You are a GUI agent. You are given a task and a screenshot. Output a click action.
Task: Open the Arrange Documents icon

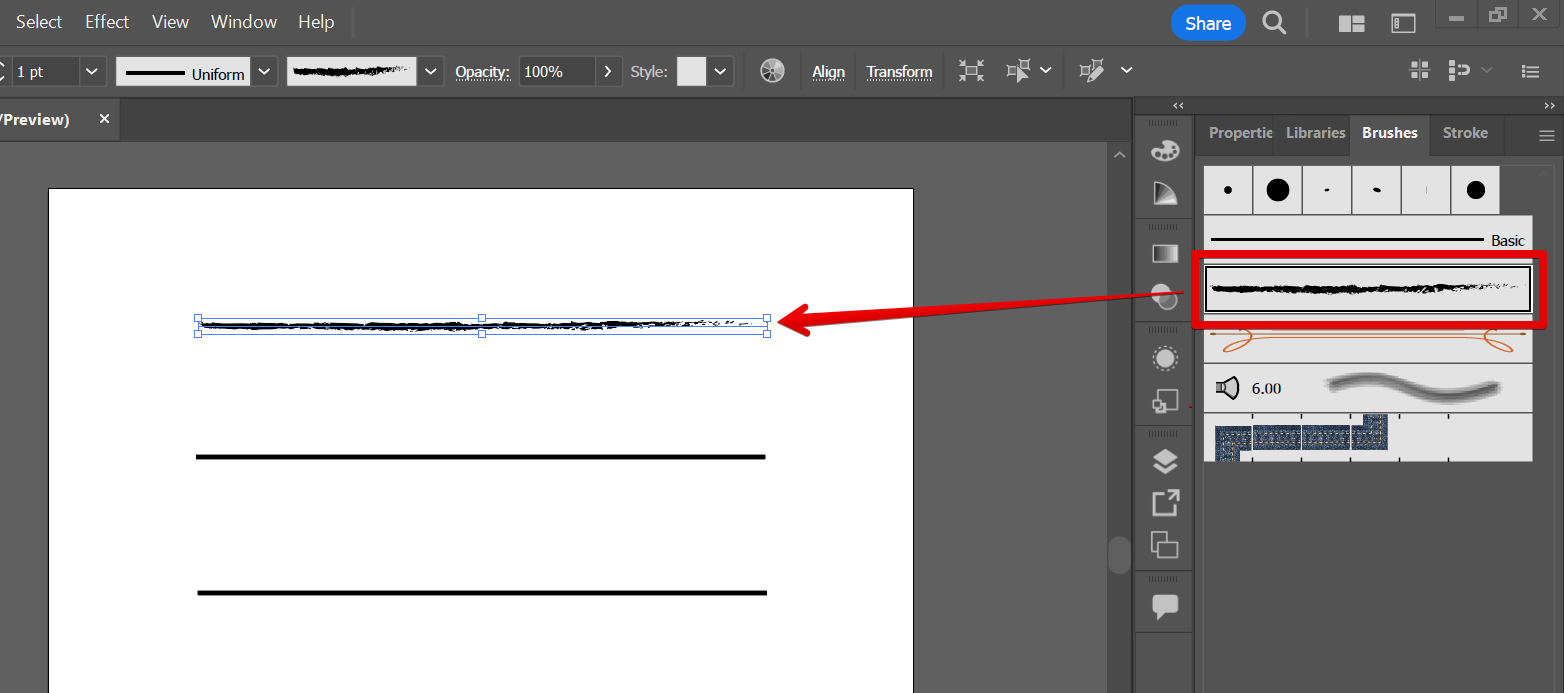pyautogui.click(x=1352, y=23)
